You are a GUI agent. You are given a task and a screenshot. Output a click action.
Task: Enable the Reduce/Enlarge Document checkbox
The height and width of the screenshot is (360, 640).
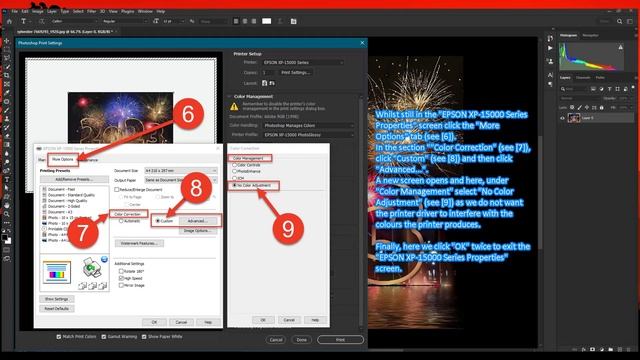coord(117,189)
